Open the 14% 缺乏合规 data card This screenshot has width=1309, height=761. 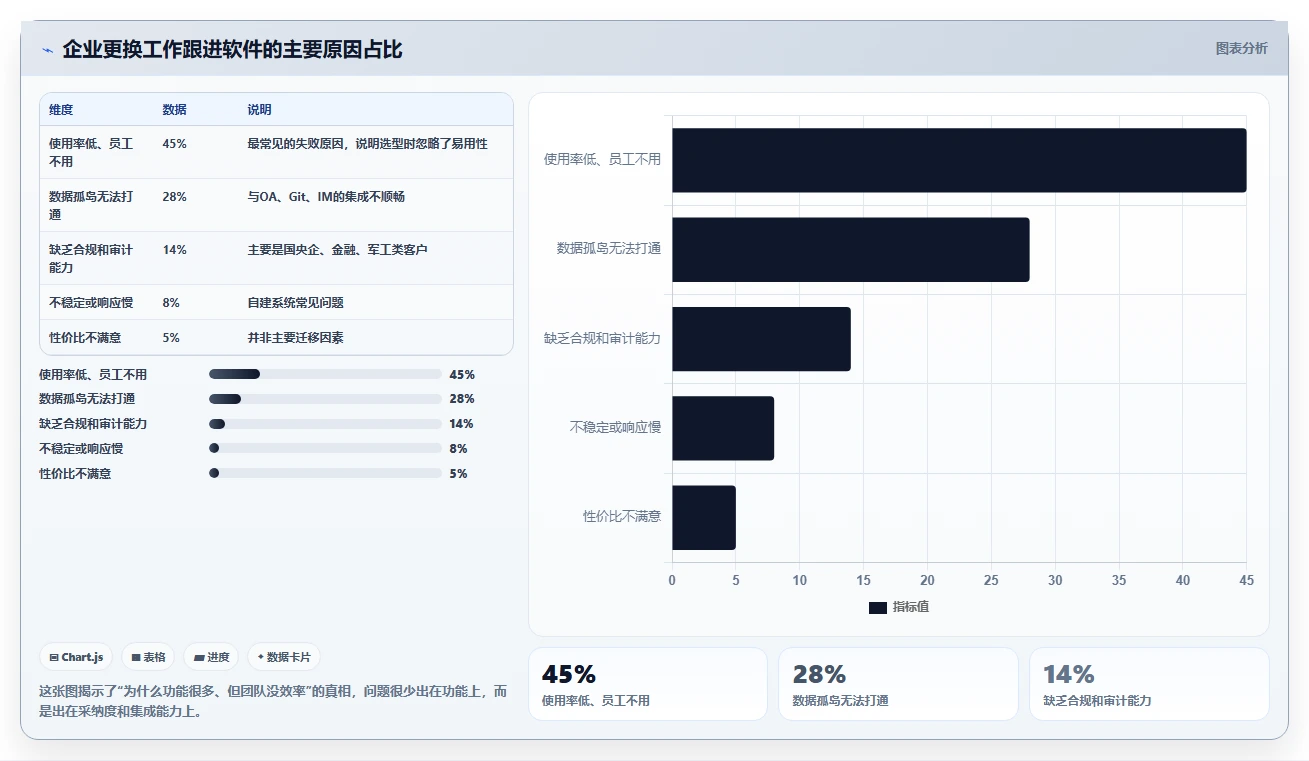click(1149, 684)
